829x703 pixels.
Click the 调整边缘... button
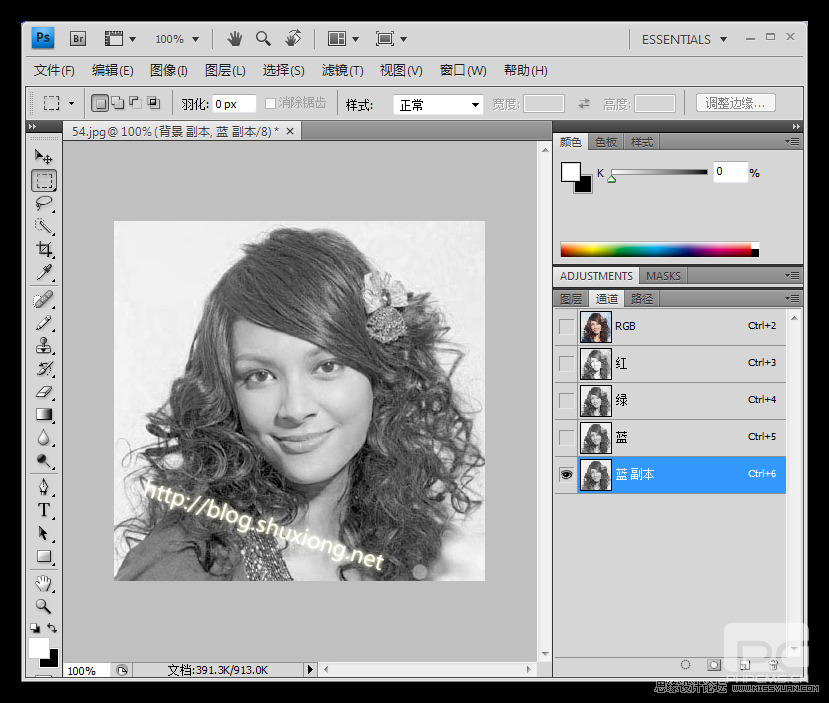(735, 103)
